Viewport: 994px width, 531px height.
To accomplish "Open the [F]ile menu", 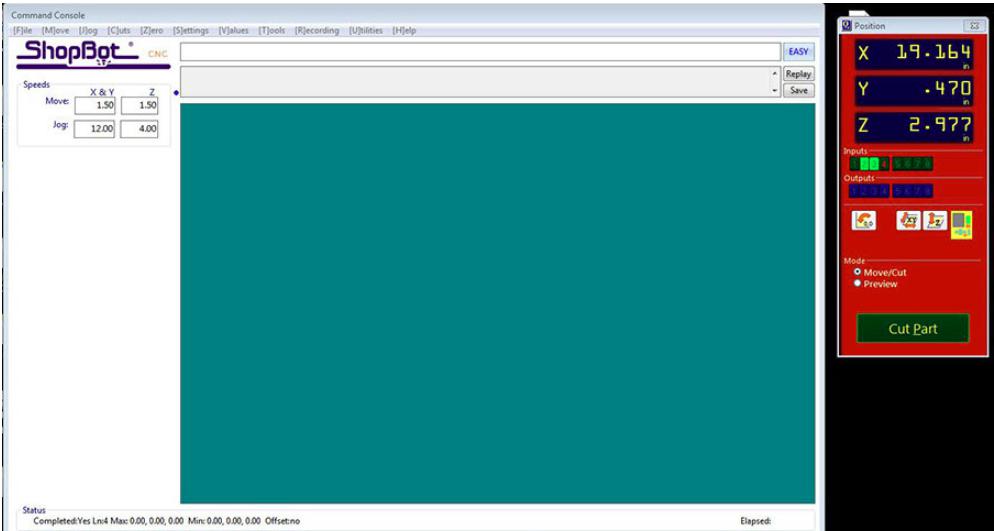I will [x=23, y=30].
